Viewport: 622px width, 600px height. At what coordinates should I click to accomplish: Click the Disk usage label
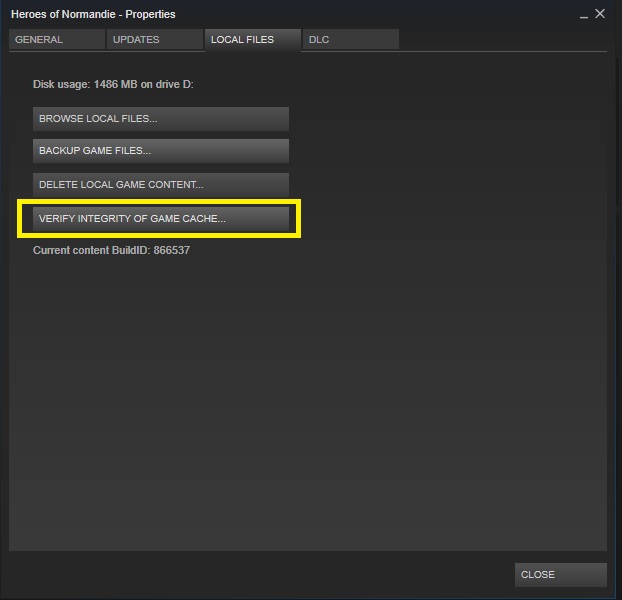click(x=61, y=85)
